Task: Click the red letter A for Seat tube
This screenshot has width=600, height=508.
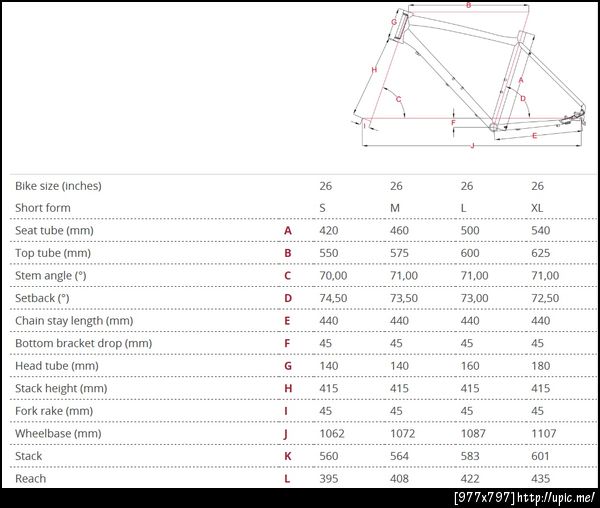Action: (x=288, y=231)
